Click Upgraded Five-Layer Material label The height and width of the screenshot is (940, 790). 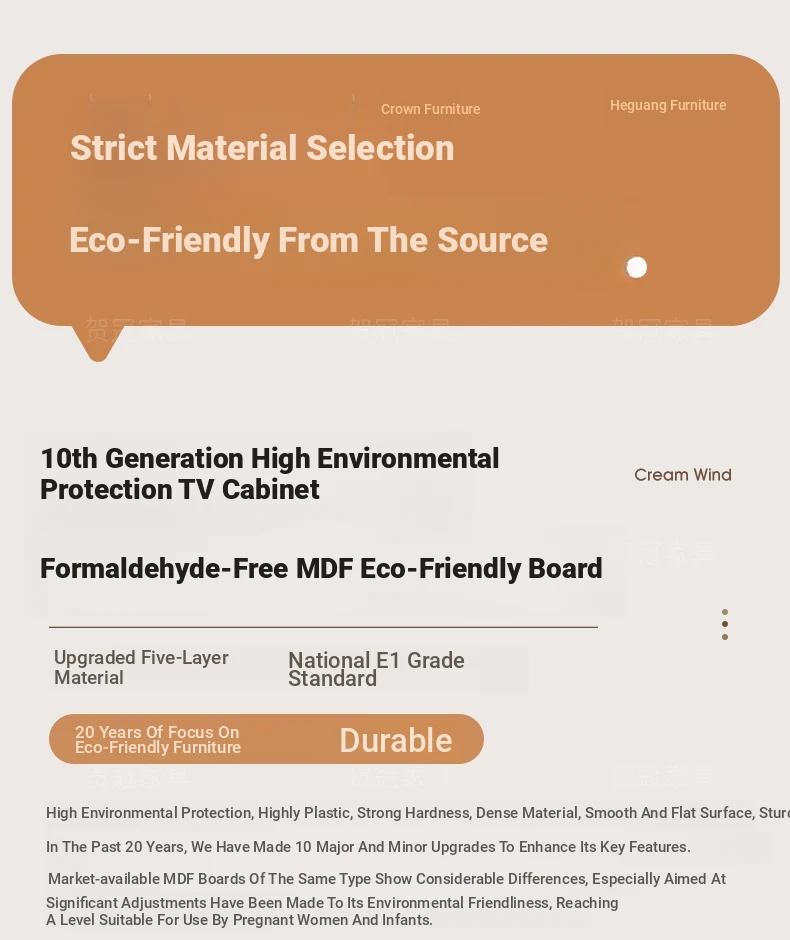(x=141, y=667)
